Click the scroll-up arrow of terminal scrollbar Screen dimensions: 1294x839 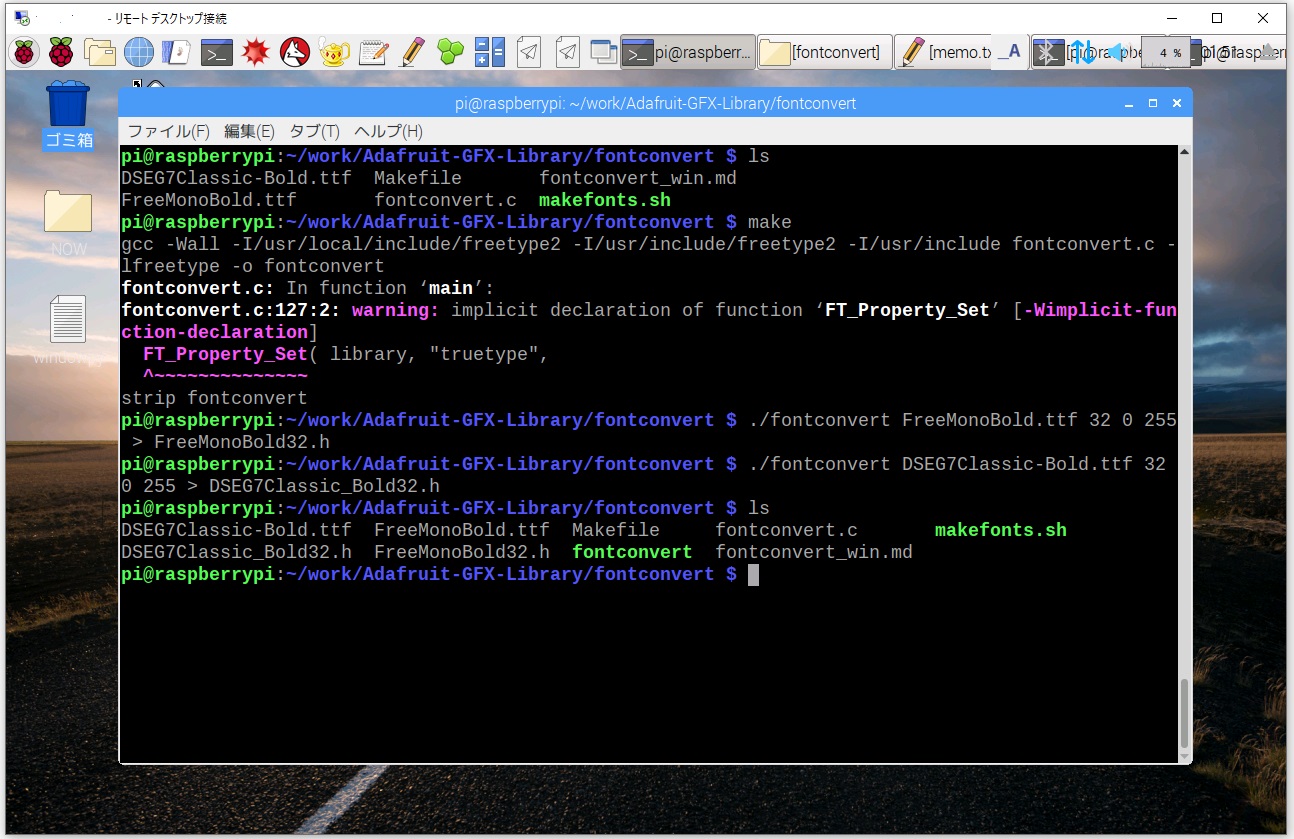pos(1184,153)
